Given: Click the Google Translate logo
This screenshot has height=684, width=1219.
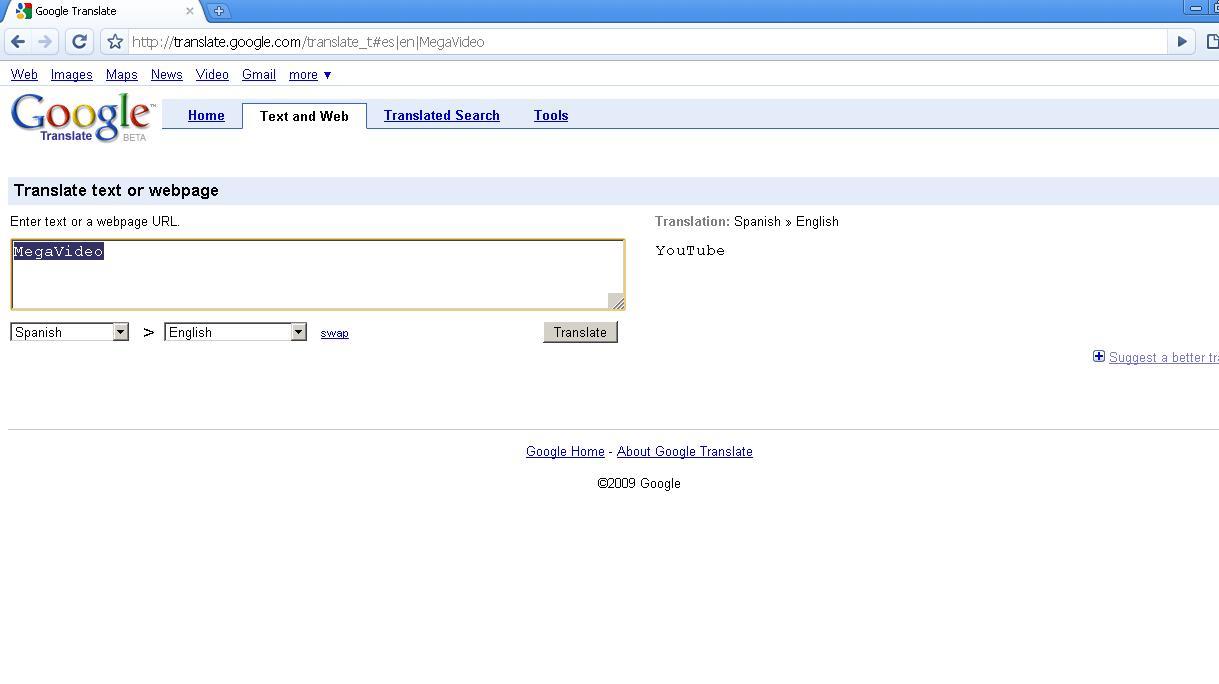Looking at the screenshot, I should [x=82, y=118].
